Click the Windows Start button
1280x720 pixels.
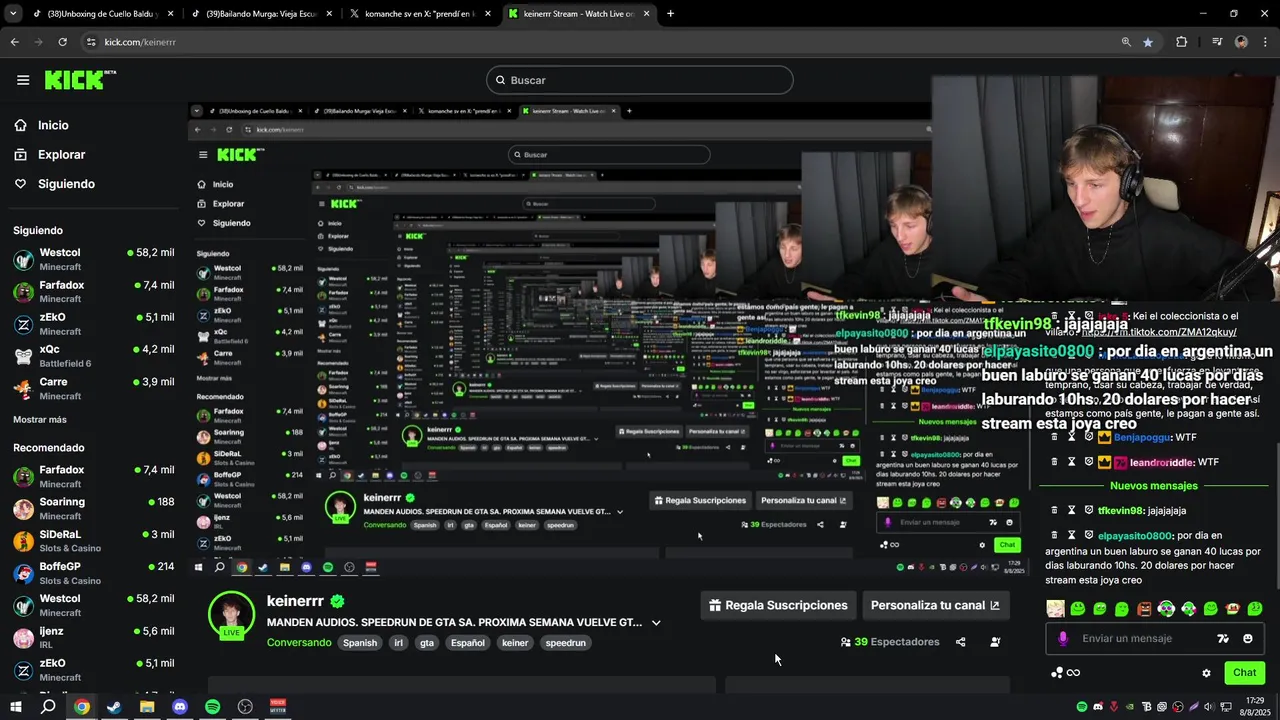[x=16, y=707]
